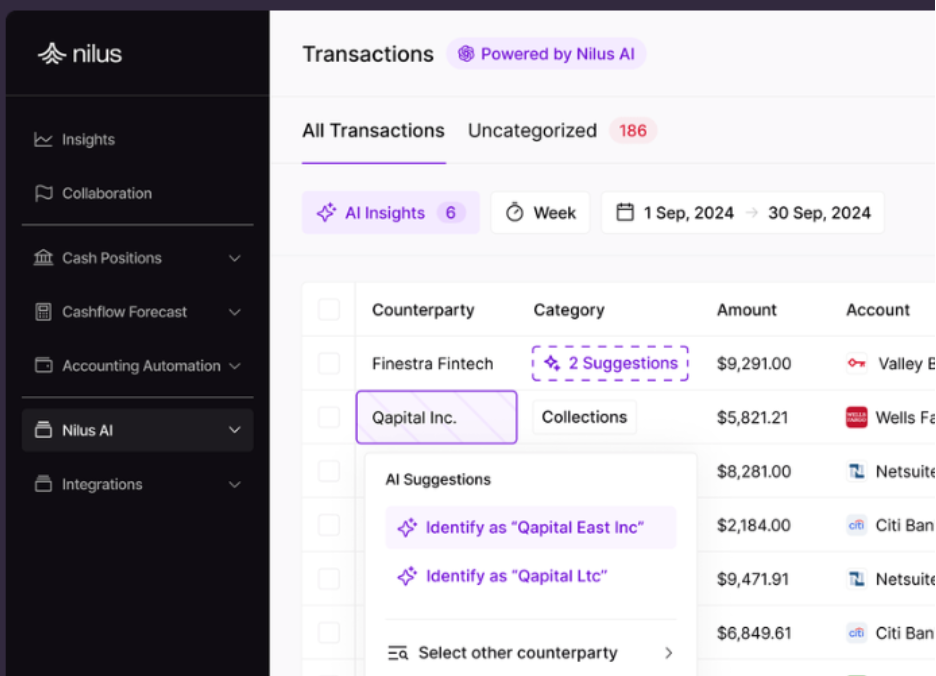Click the calendar icon by 1 Sep, 2024
This screenshot has width=936, height=676.
(624, 212)
